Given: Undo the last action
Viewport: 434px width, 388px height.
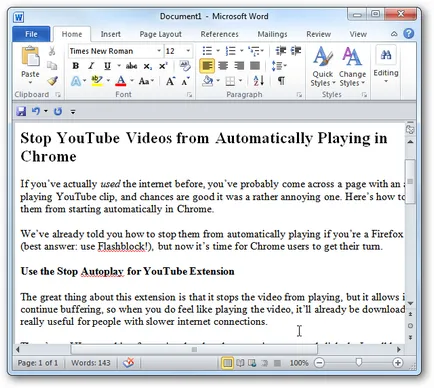Looking at the screenshot, I should coord(36,111).
